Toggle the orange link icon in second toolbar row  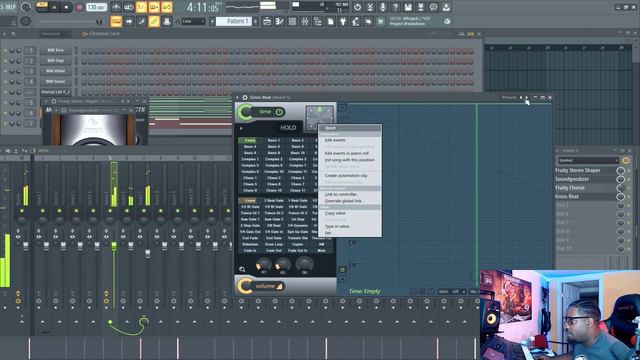click(x=154, y=21)
